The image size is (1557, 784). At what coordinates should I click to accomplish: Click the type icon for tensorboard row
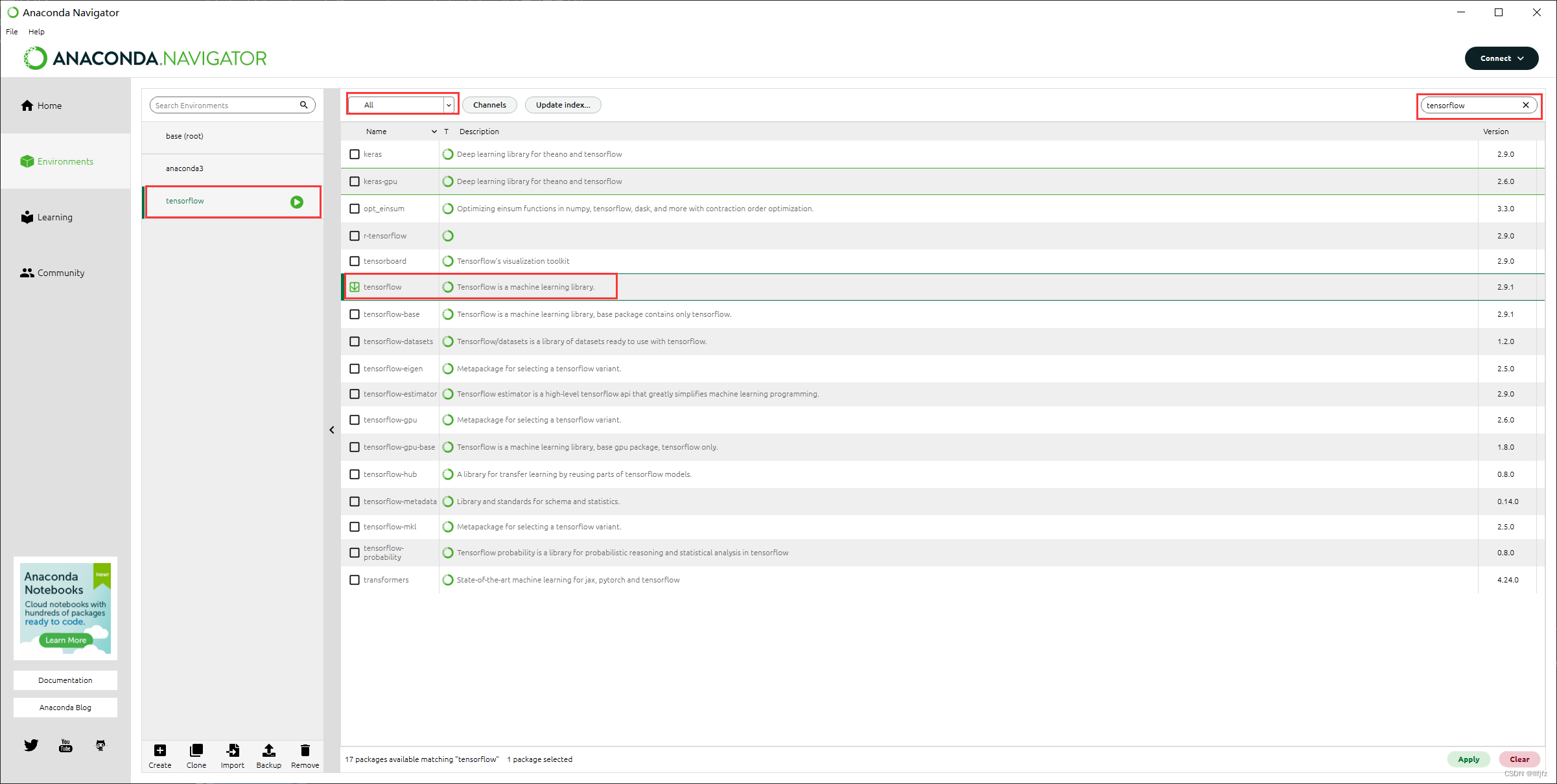point(448,261)
